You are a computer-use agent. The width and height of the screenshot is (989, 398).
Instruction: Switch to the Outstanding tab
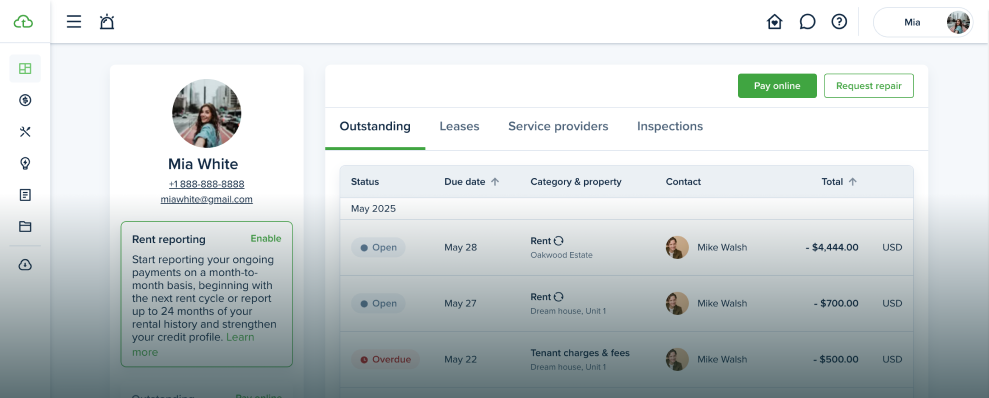tap(375, 126)
